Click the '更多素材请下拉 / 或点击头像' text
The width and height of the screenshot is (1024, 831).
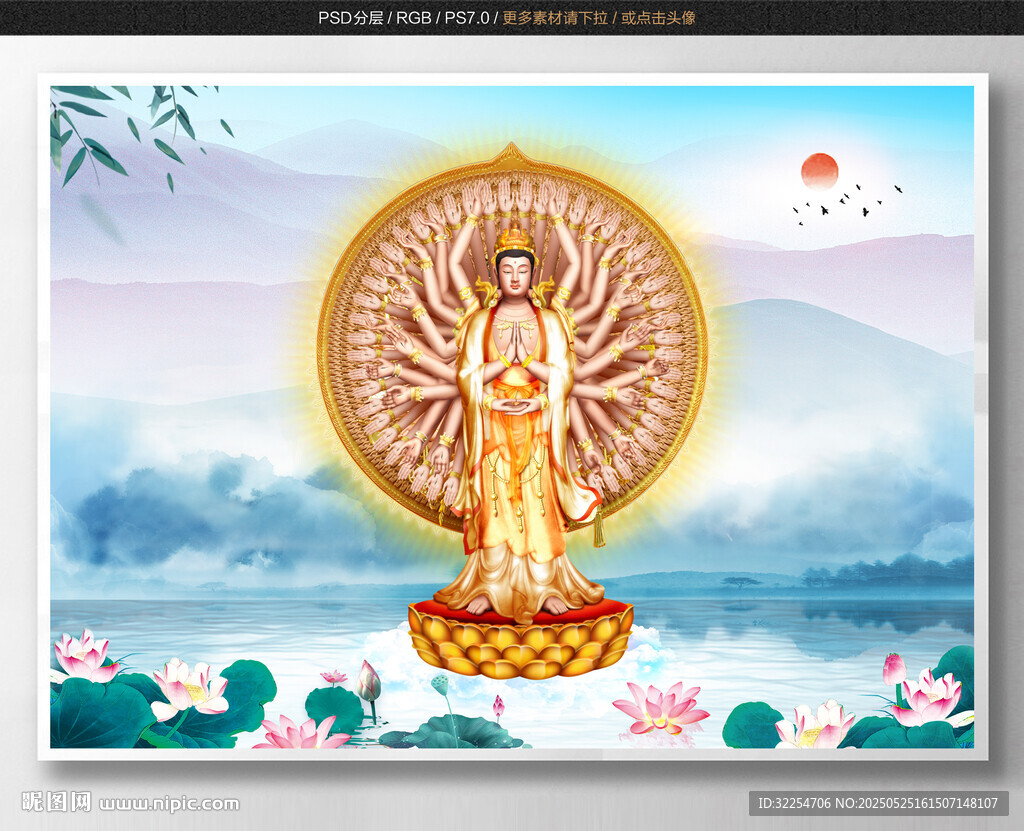[599, 18]
